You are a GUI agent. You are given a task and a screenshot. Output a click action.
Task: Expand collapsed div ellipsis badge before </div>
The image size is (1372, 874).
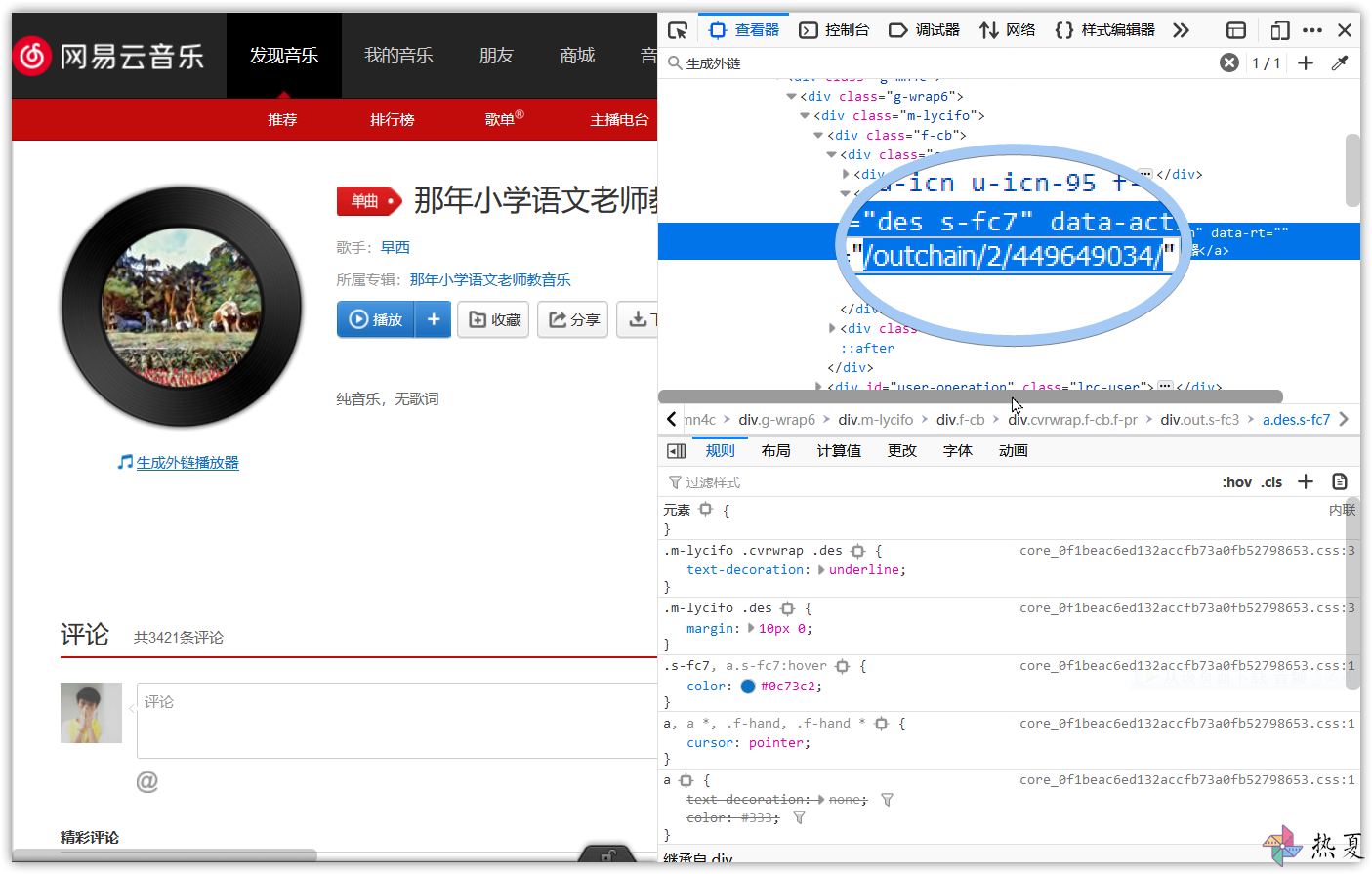pyautogui.click(x=1145, y=174)
